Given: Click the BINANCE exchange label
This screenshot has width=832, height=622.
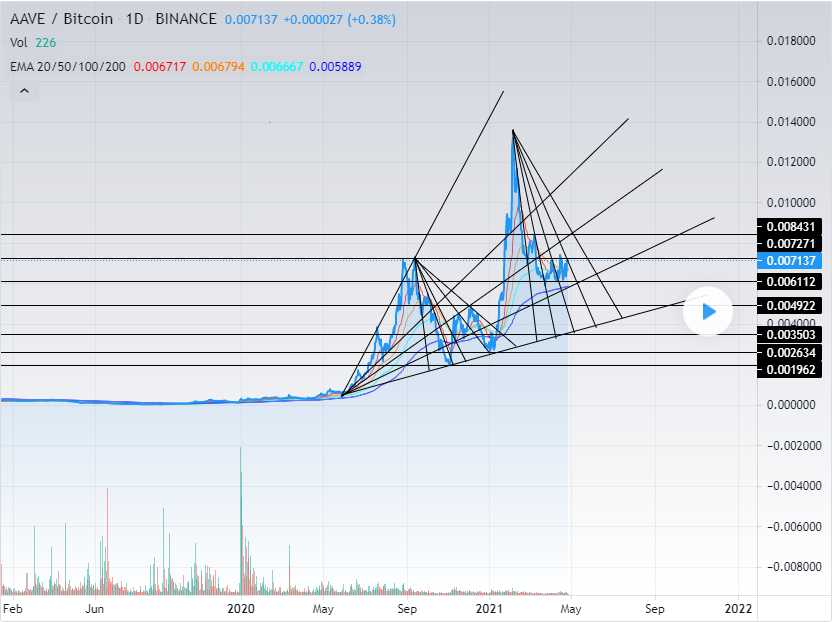Looking at the screenshot, I should coord(188,19).
